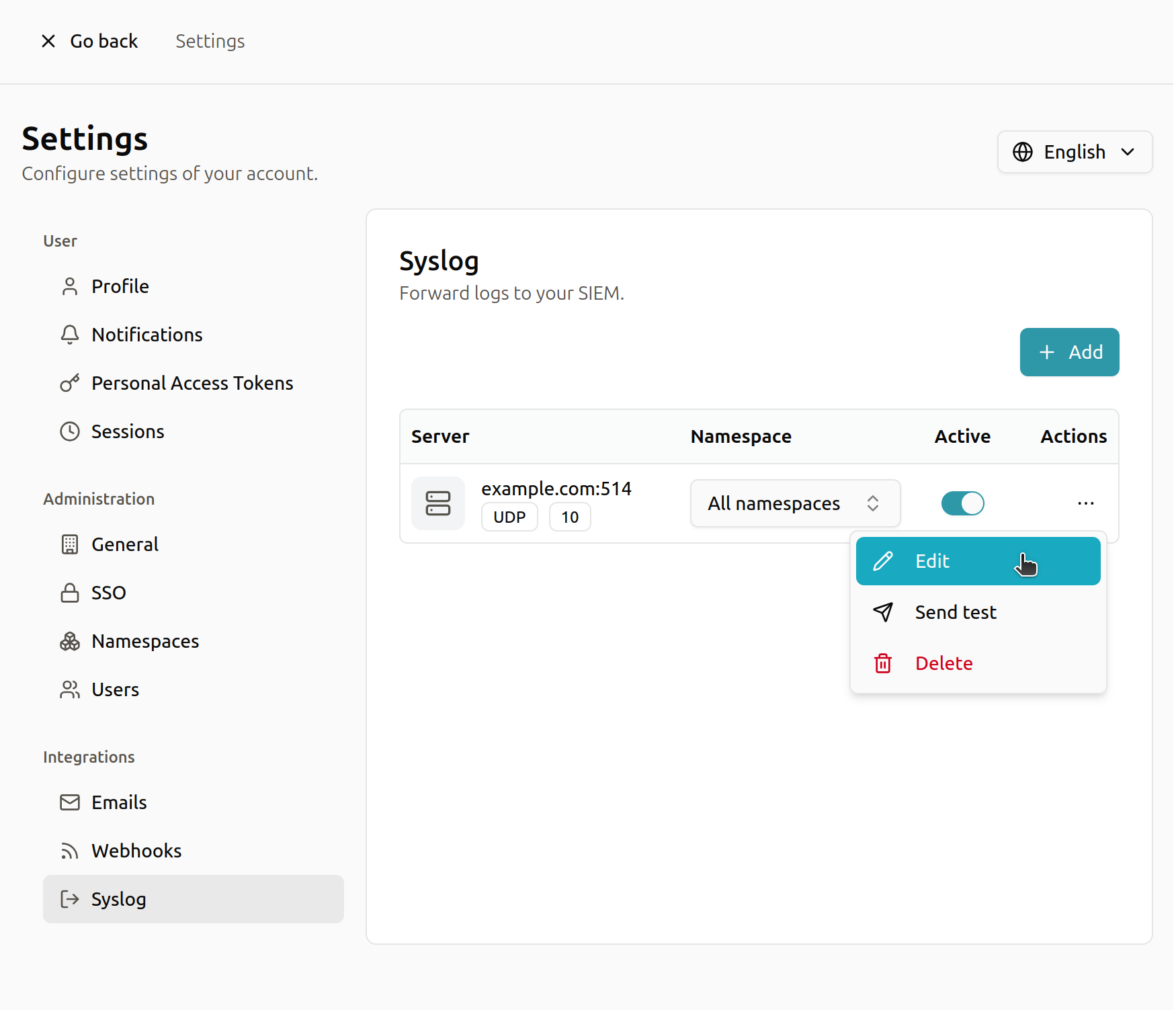Click the globe icon in language selector

pyautogui.click(x=1022, y=152)
